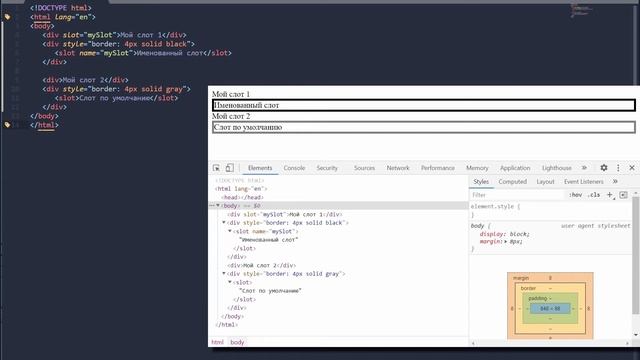Click the new style rule plus icon

pos(610,195)
